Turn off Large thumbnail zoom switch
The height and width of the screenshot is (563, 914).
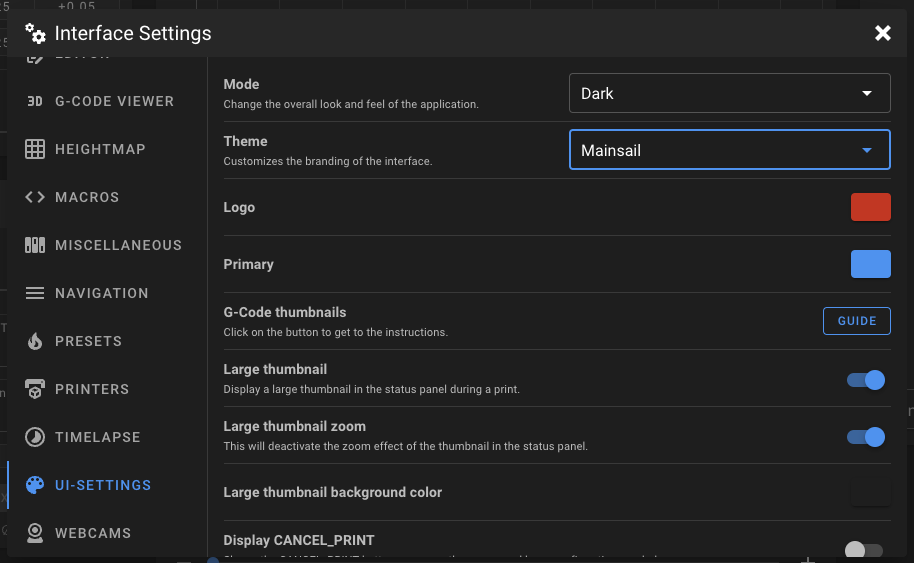(866, 437)
